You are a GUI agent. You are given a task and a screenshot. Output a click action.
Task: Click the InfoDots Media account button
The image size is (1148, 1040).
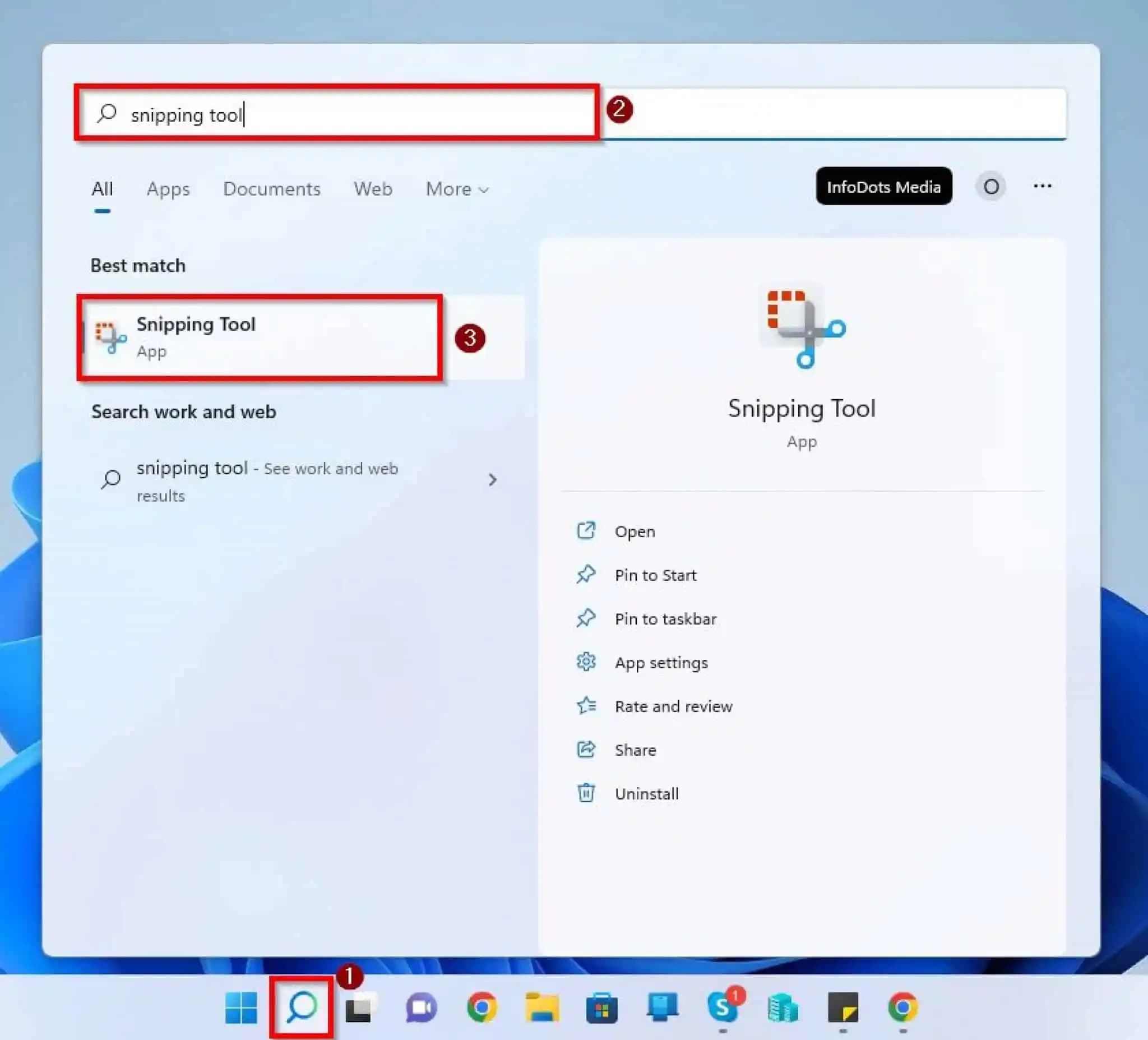[x=885, y=187]
